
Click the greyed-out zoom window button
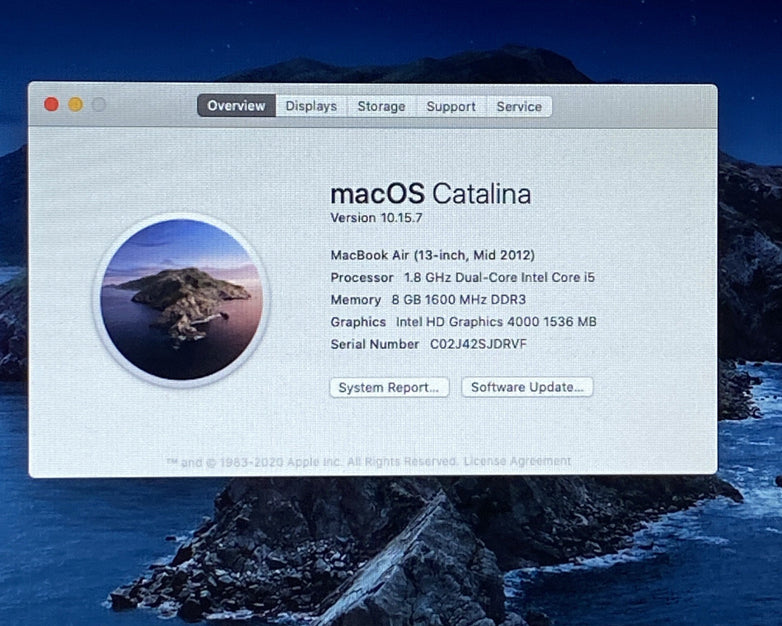99,104
